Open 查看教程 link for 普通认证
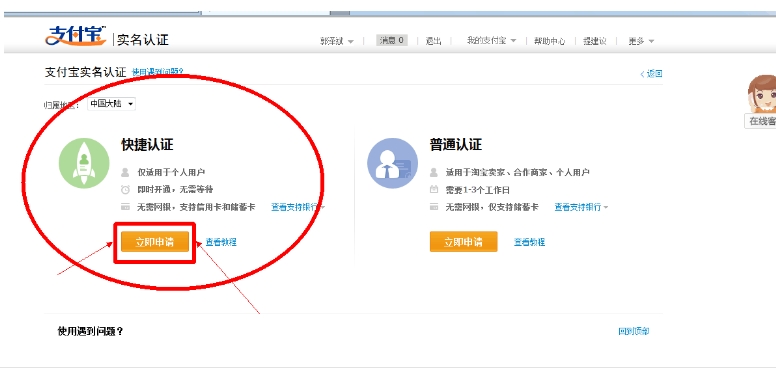Viewport: 776px width, 368px height. [529, 242]
